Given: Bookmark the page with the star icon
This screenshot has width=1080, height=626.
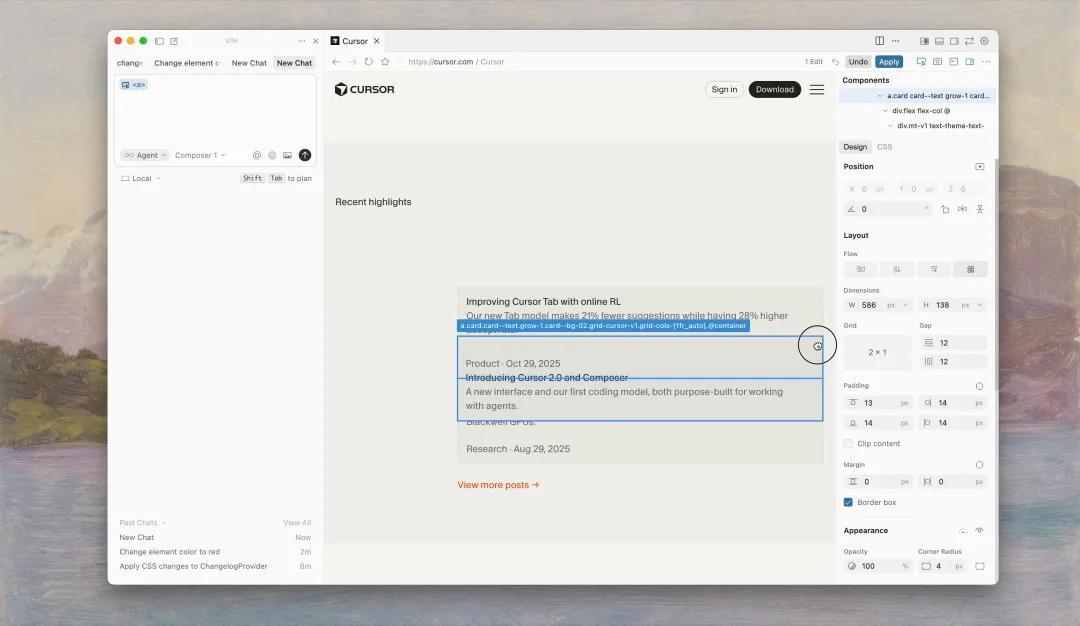Looking at the screenshot, I should coord(385,62).
